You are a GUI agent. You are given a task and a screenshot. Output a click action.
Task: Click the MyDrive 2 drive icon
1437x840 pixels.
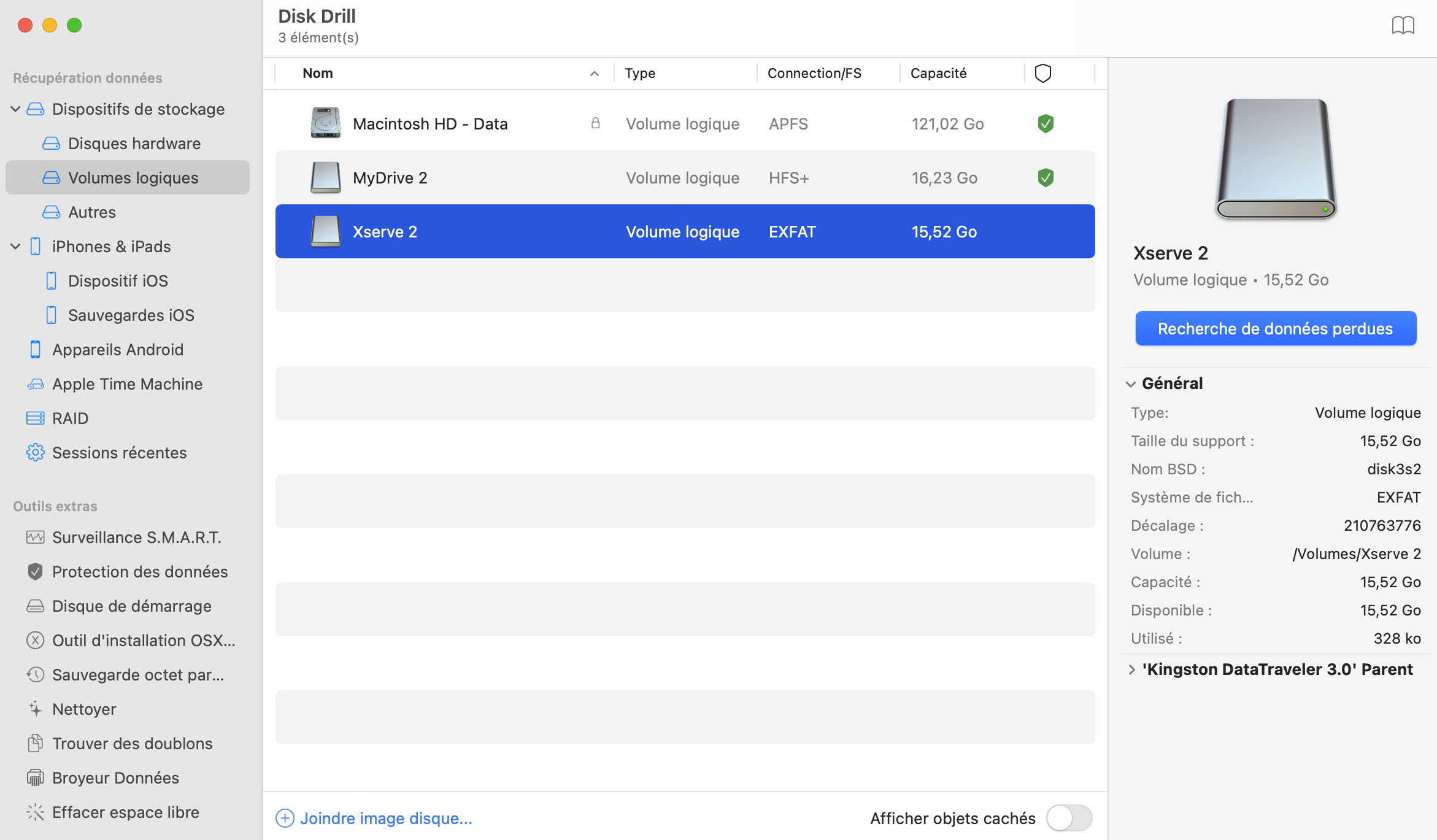pyautogui.click(x=326, y=177)
